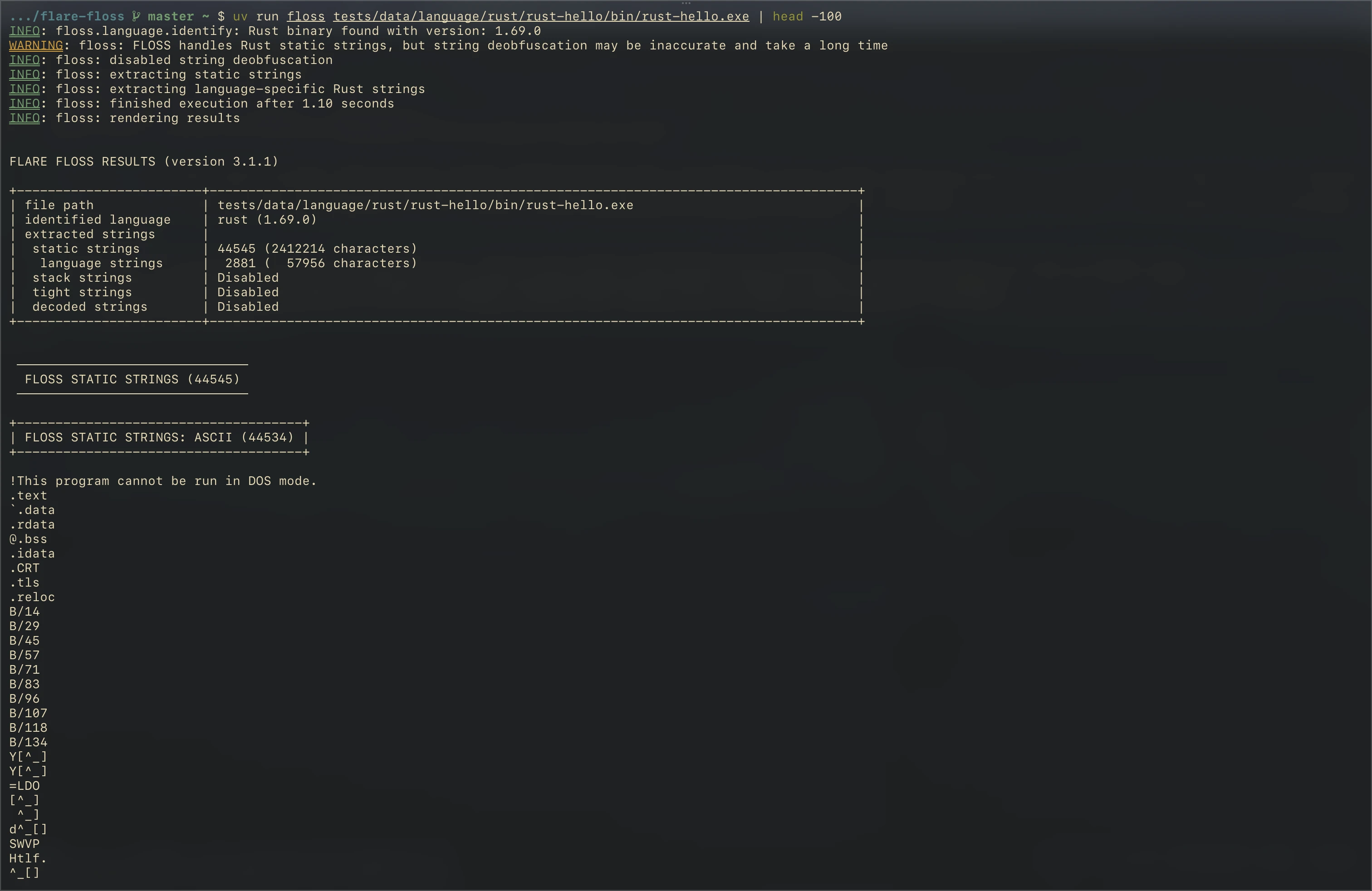
Task: Click INFO on the 'Rust binary found' line
Action: (24, 31)
